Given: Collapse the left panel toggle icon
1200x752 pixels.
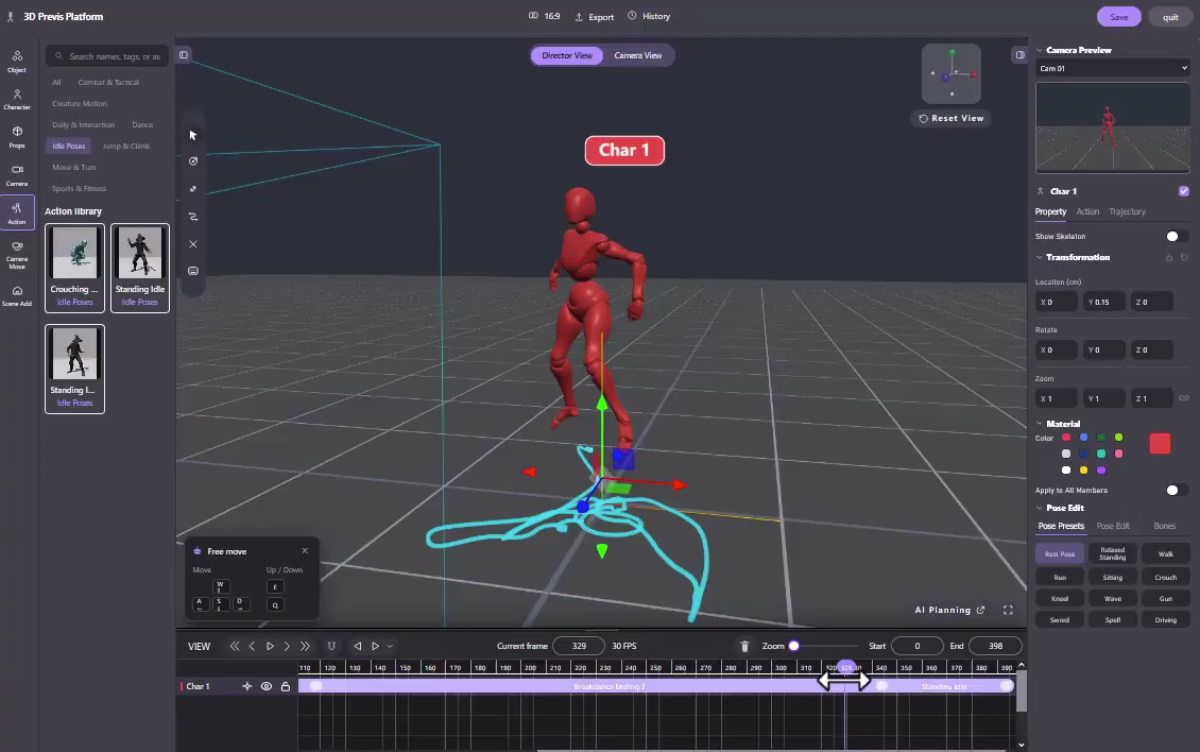Looking at the screenshot, I should point(184,55).
